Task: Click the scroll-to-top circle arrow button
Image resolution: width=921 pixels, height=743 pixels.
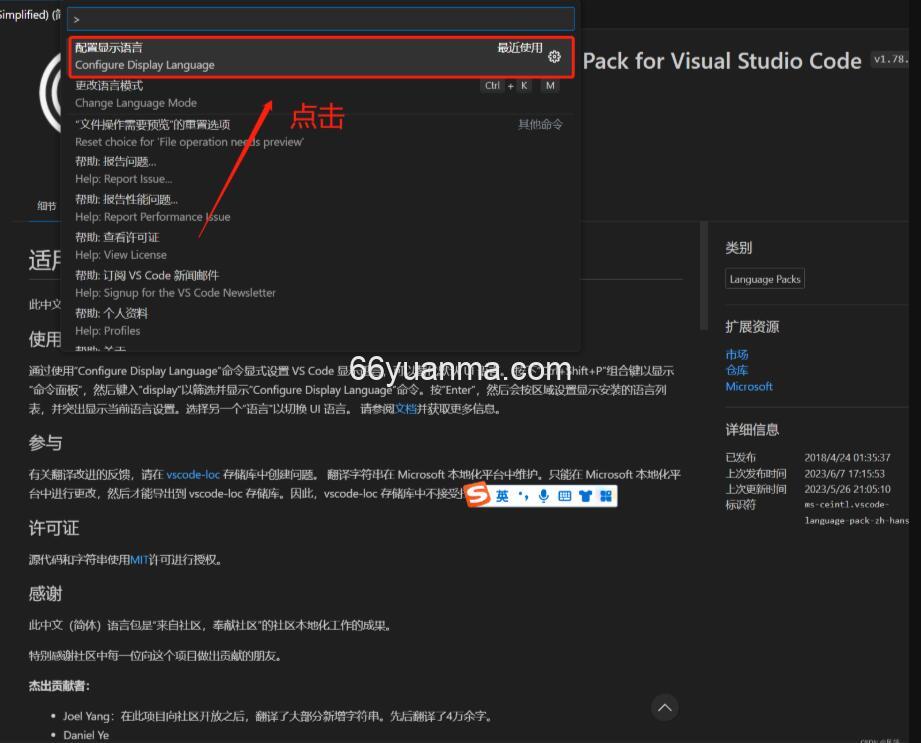Action: [664, 707]
